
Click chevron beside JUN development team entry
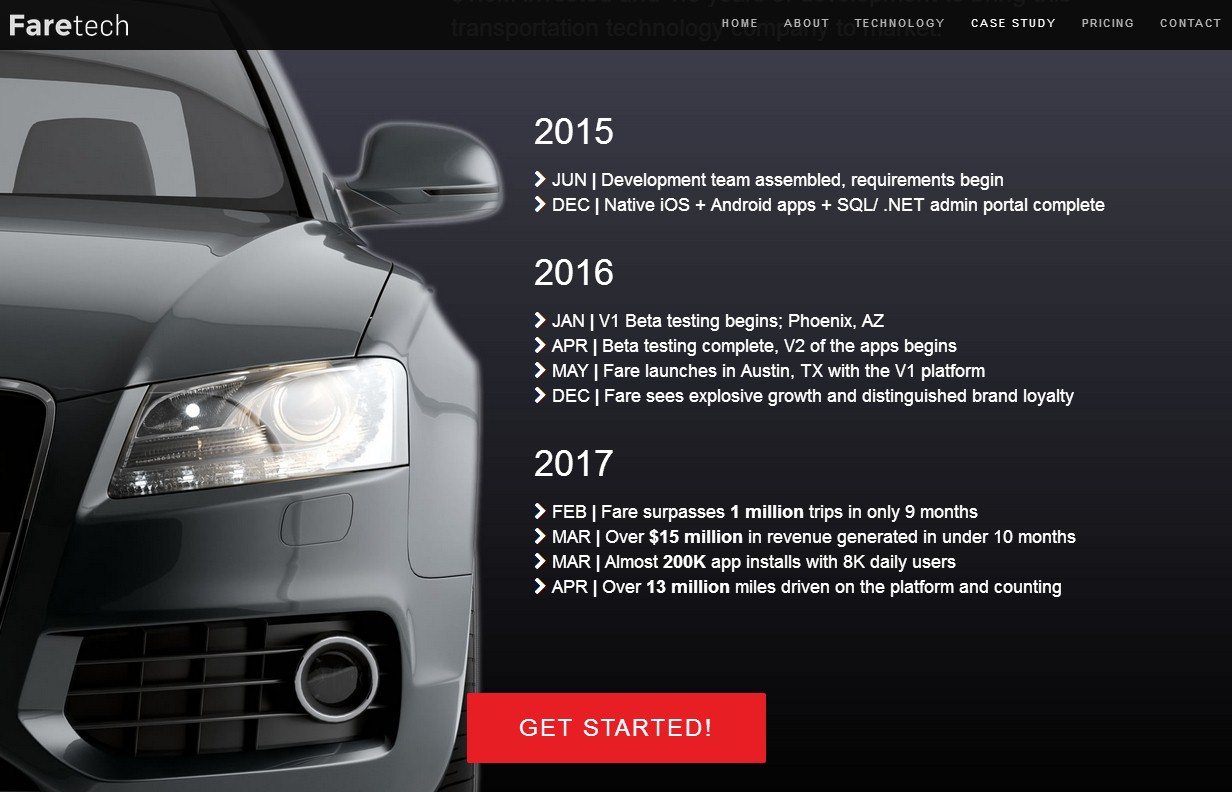coord(540,180)
